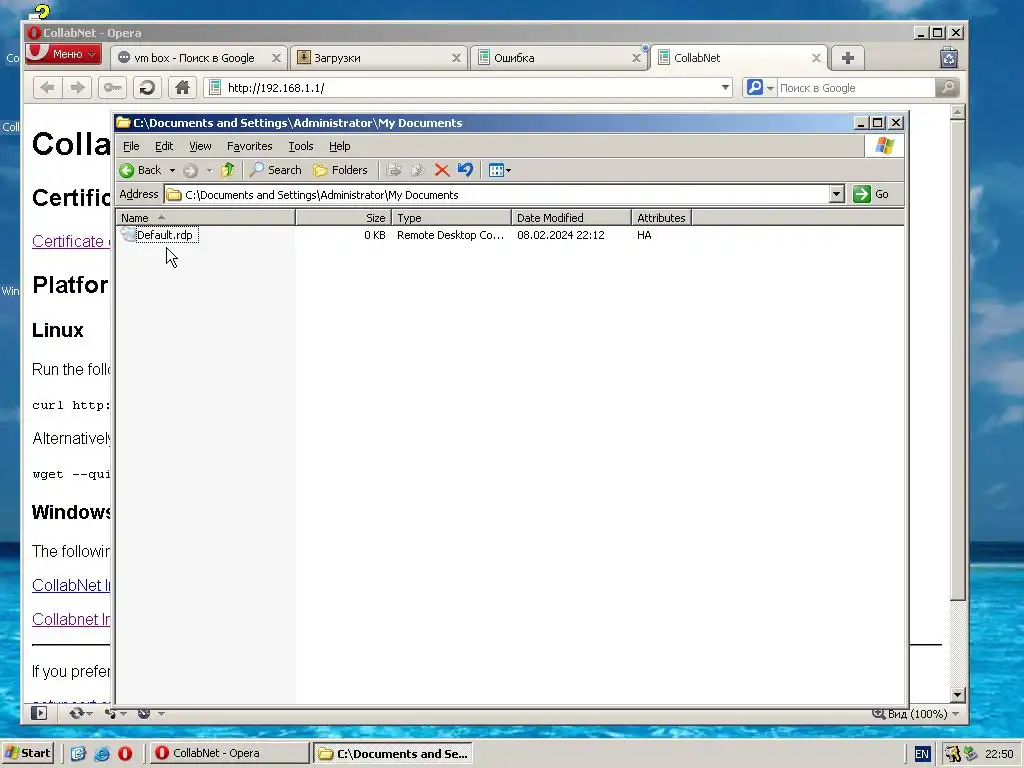The width and height of the screenshot is (1024, 768).
Task: Click the My Documents address bar field
Action: [x=496, y=195]
